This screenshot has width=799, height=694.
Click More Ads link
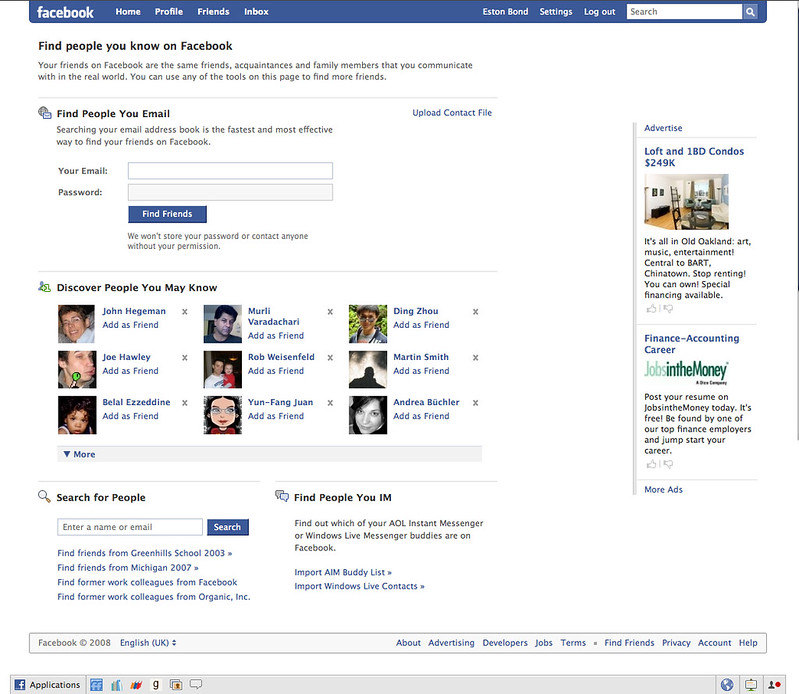663,490
